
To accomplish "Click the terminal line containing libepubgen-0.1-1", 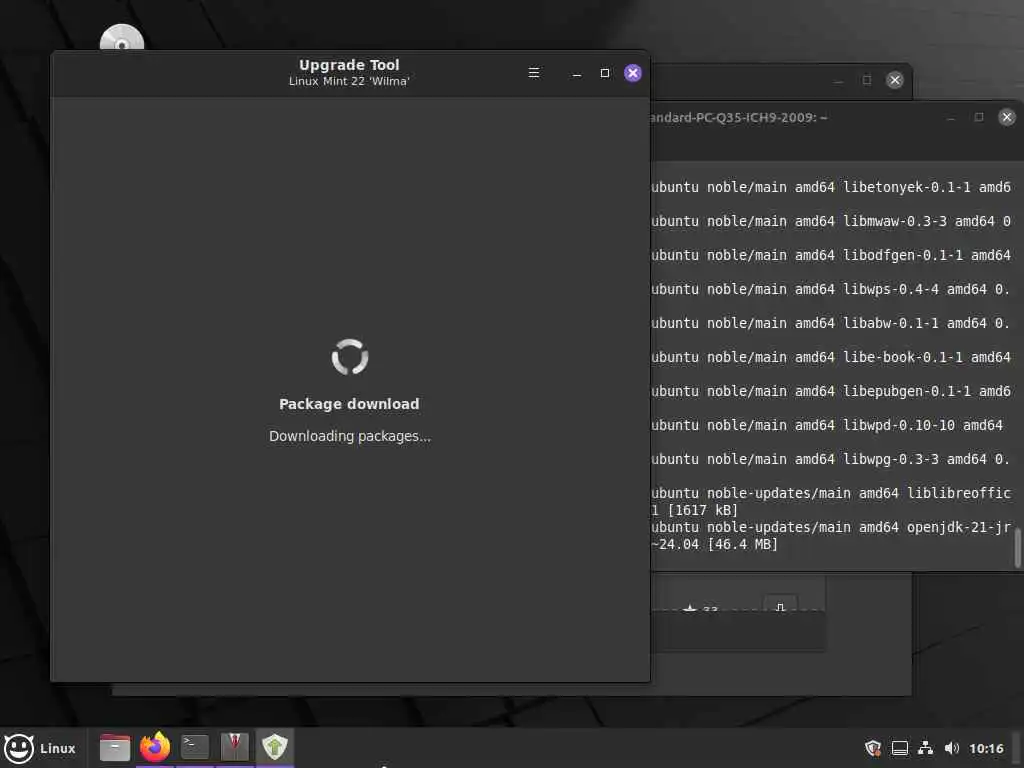I will pyautogui.click(x=831, y=391).
